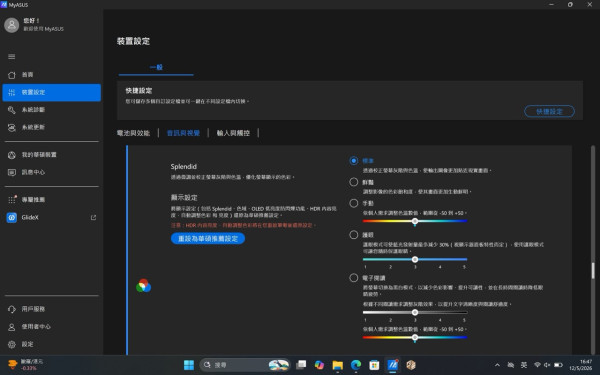Image resolution: width=600 pixels, height=375 pixels.
Task: Open 用戶服務 customer support
Action: (x=52, y=309)
